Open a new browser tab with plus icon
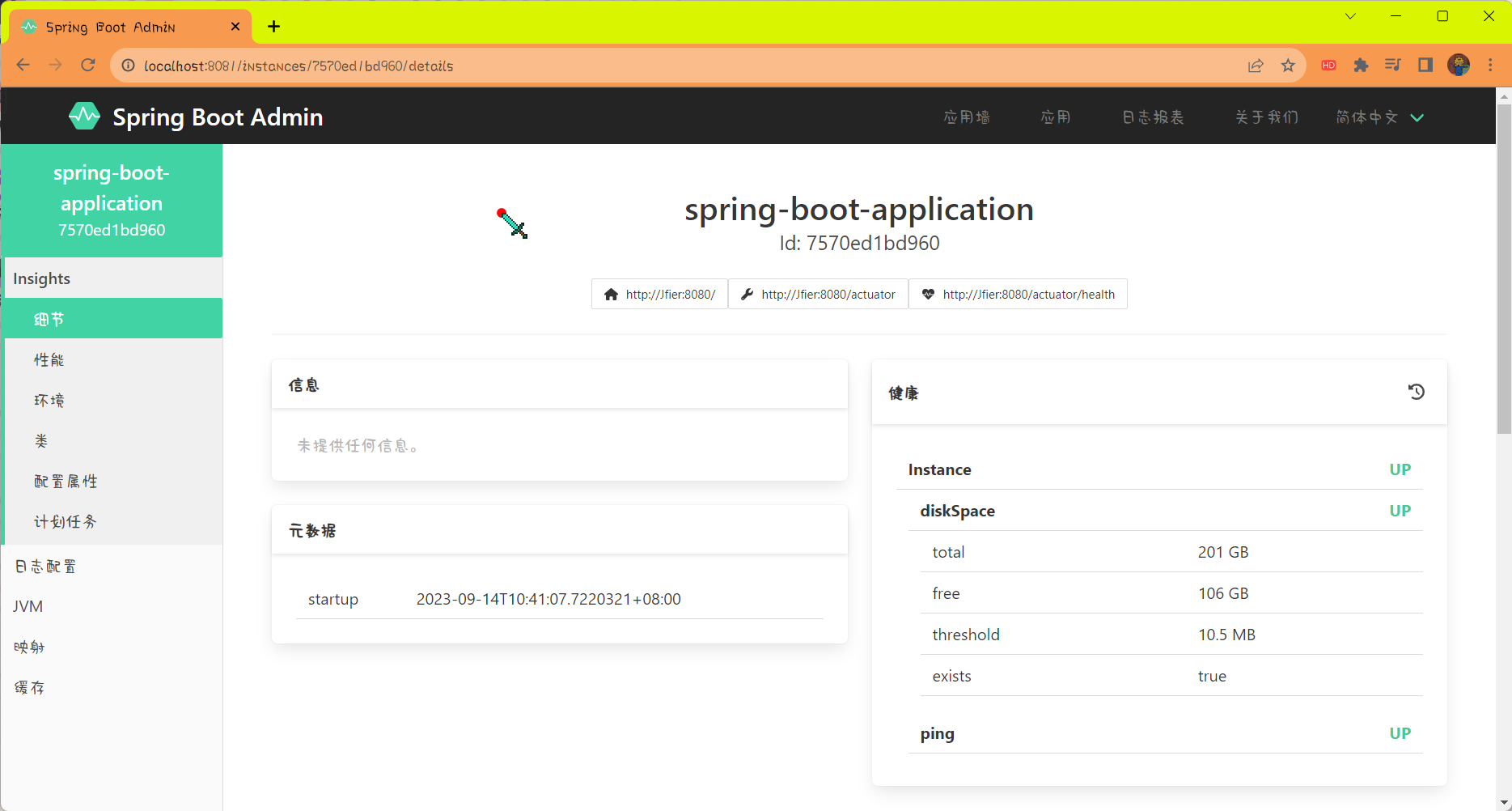1512x811 pixels. pyautogui.click(x=274, y=27)
